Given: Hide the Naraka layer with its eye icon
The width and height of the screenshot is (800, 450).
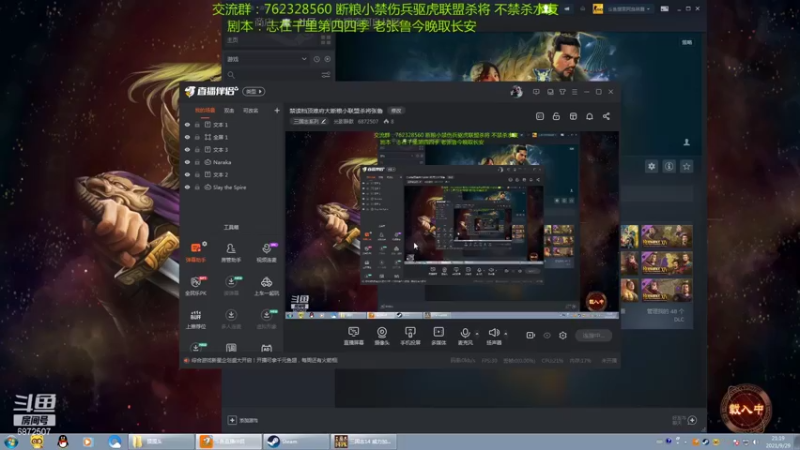Looking at the screenshot, I should tap(187, 162).
